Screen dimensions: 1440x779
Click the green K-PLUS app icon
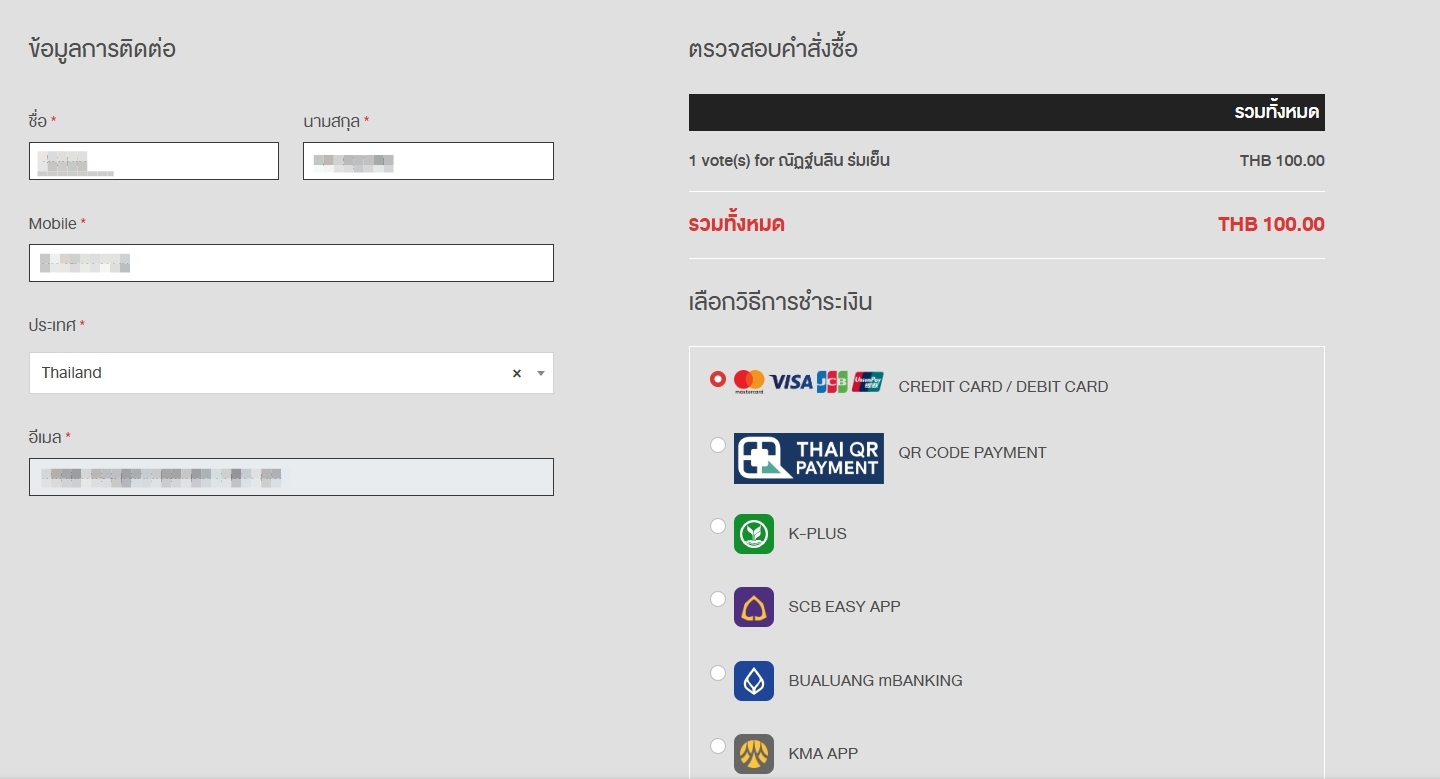(x=753, y=534)
